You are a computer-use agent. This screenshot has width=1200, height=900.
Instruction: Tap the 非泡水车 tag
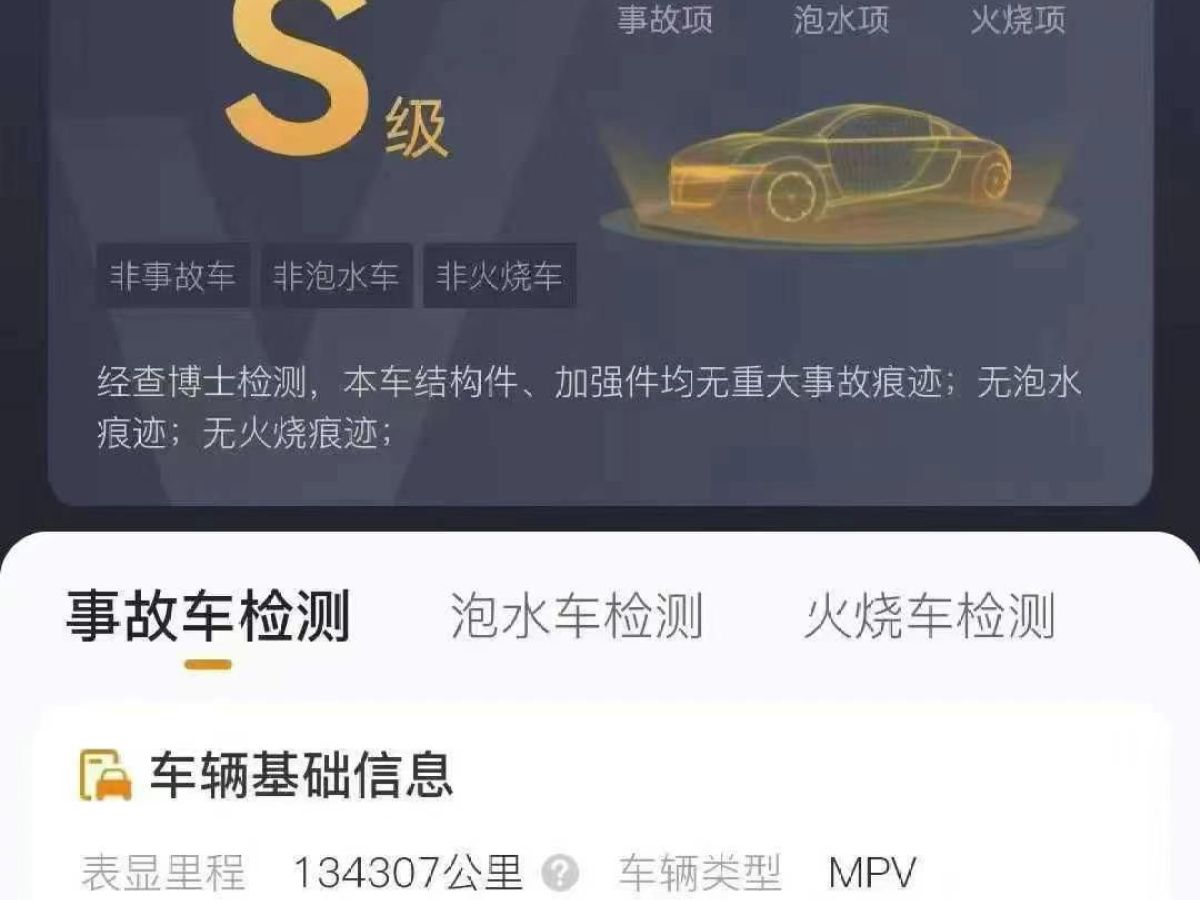[336, 275]
